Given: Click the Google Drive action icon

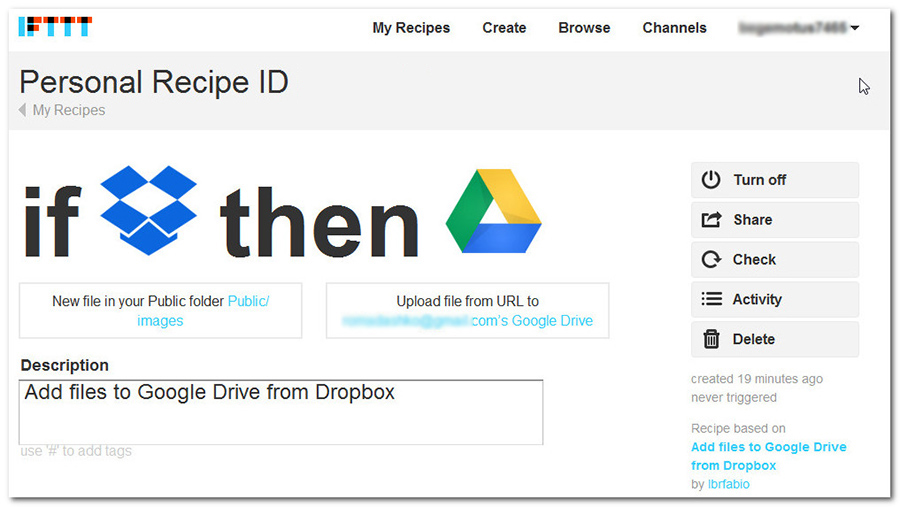Looking at the screenshot, I should click(494, 211).
